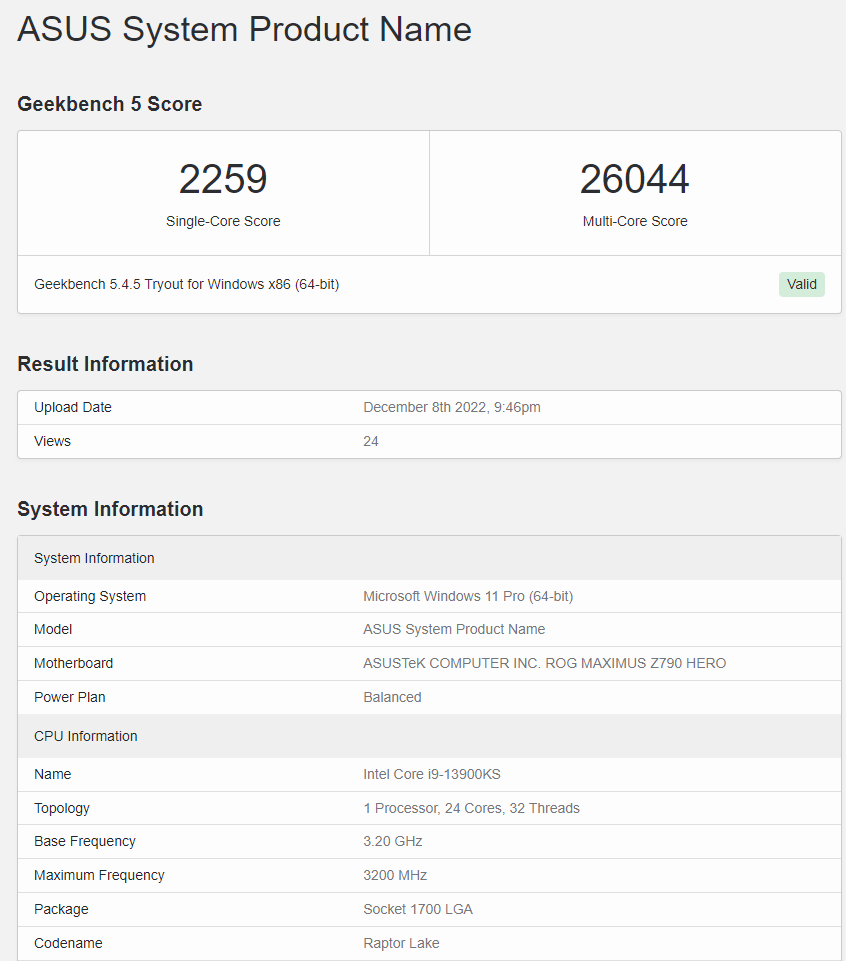Select the 'Balanced' power plan value
Viewport: 846px width, 961px height.
(392, 697)
